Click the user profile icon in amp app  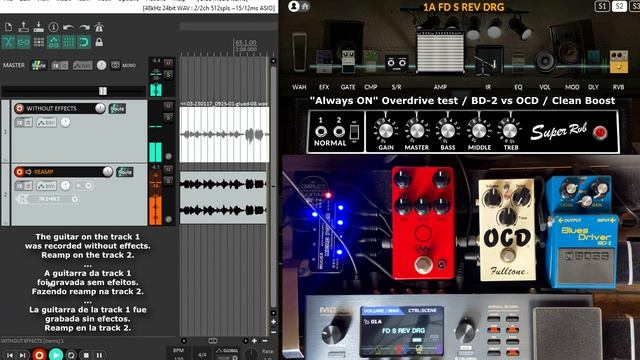point(293,6)
